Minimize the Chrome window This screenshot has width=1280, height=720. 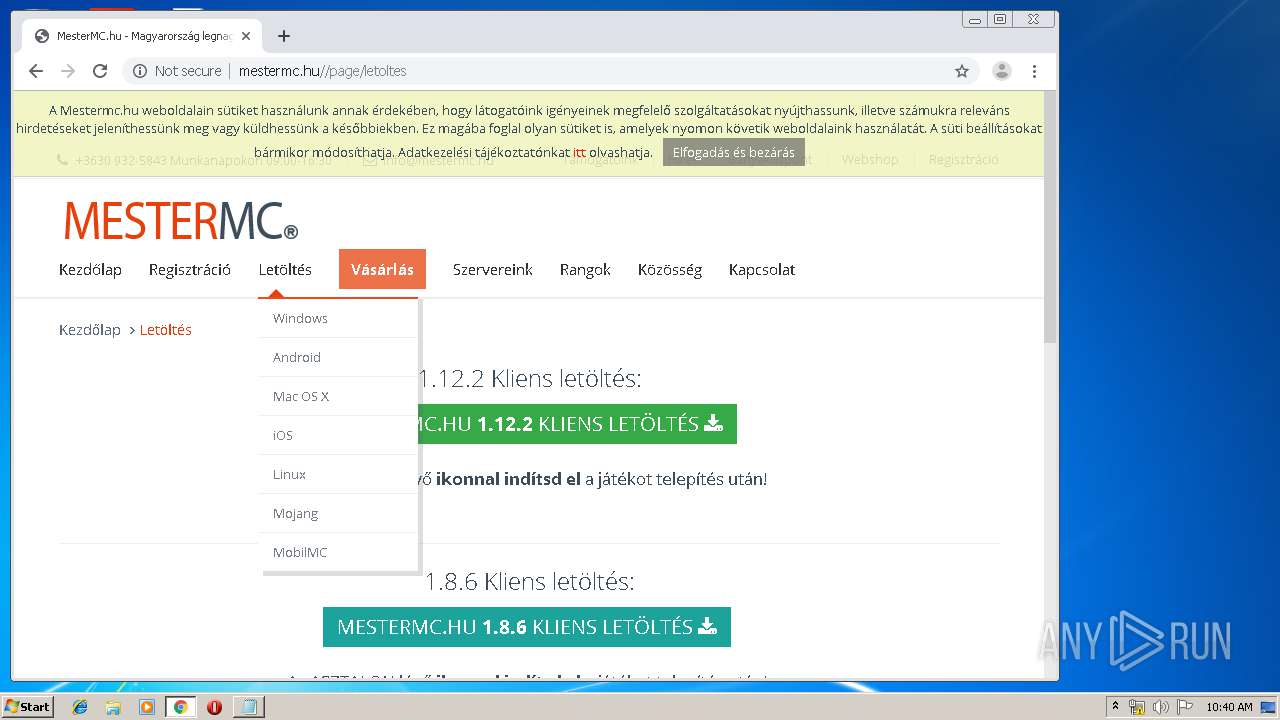coord(975,19)
